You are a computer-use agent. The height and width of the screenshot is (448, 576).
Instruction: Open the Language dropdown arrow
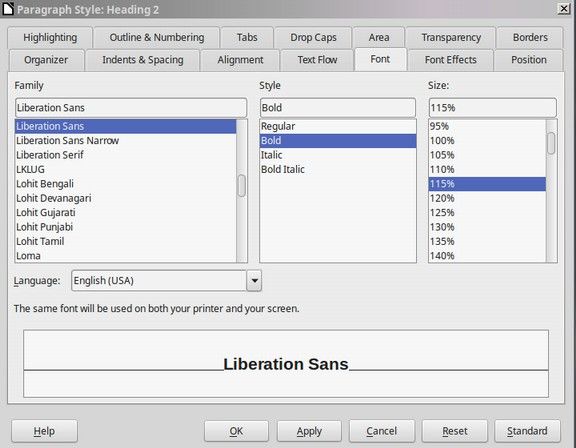[x=254, y=281]
